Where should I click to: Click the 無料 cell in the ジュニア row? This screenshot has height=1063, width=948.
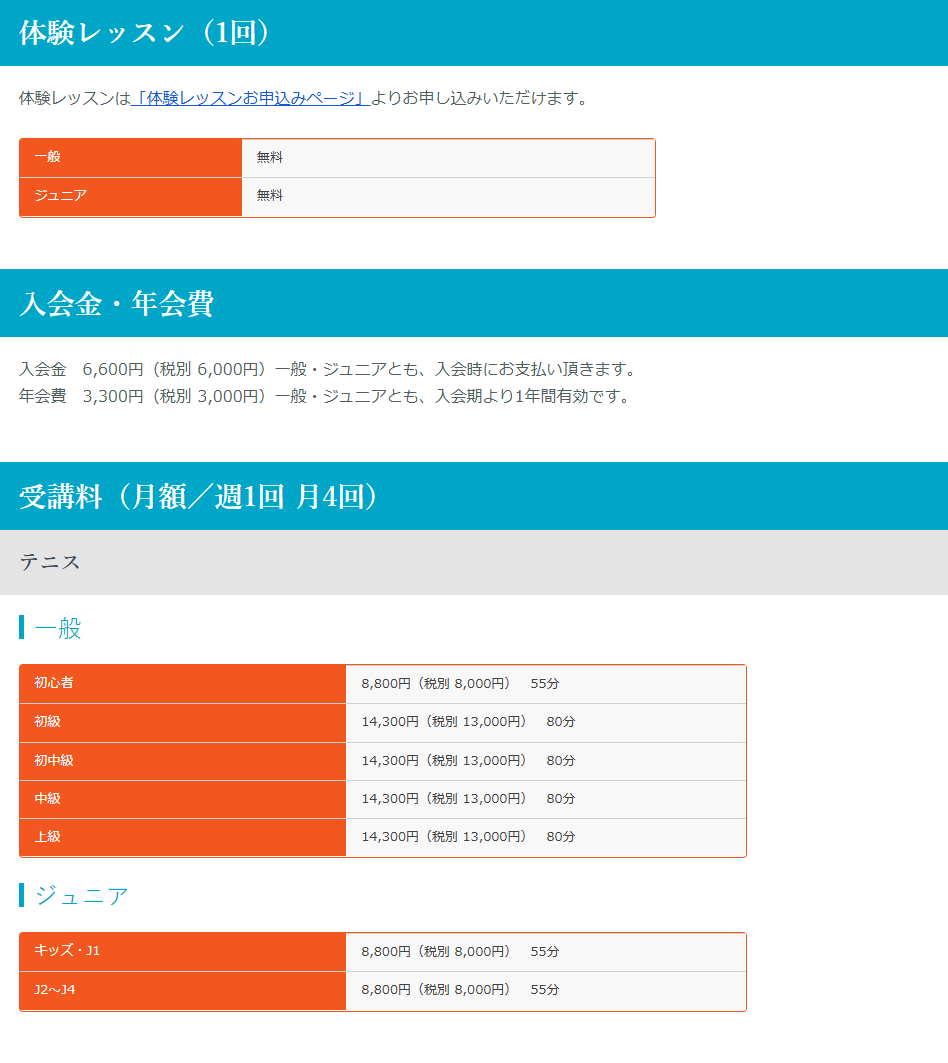point(270,196)
